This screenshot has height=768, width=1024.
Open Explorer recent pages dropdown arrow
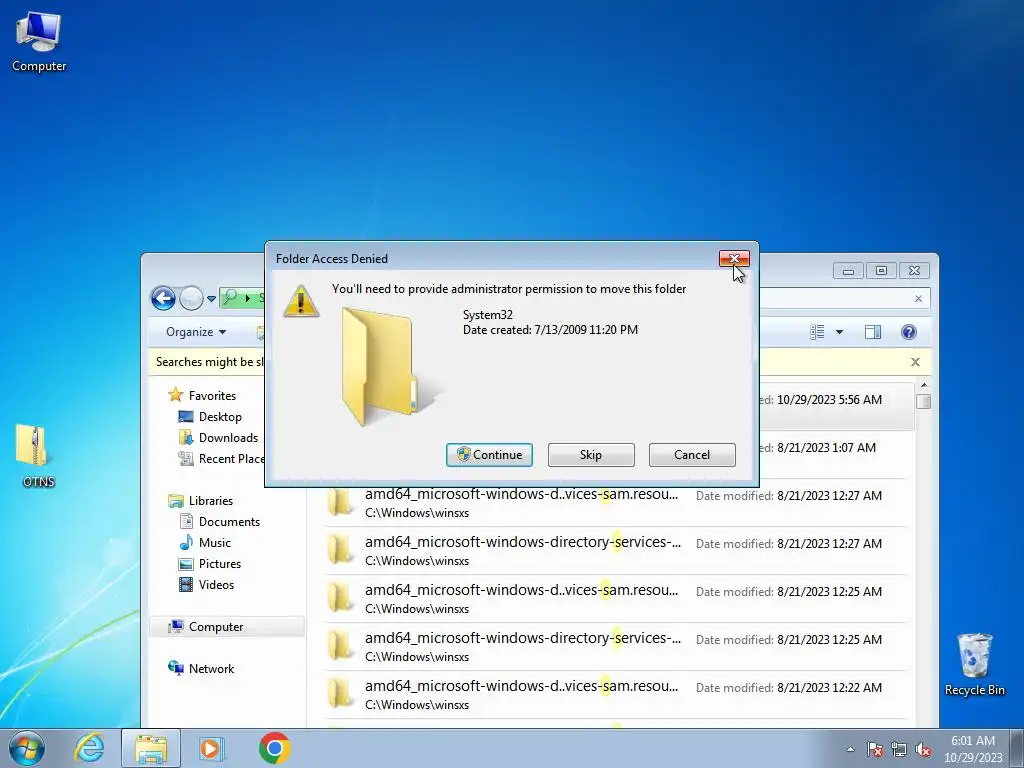click(211, 299)
